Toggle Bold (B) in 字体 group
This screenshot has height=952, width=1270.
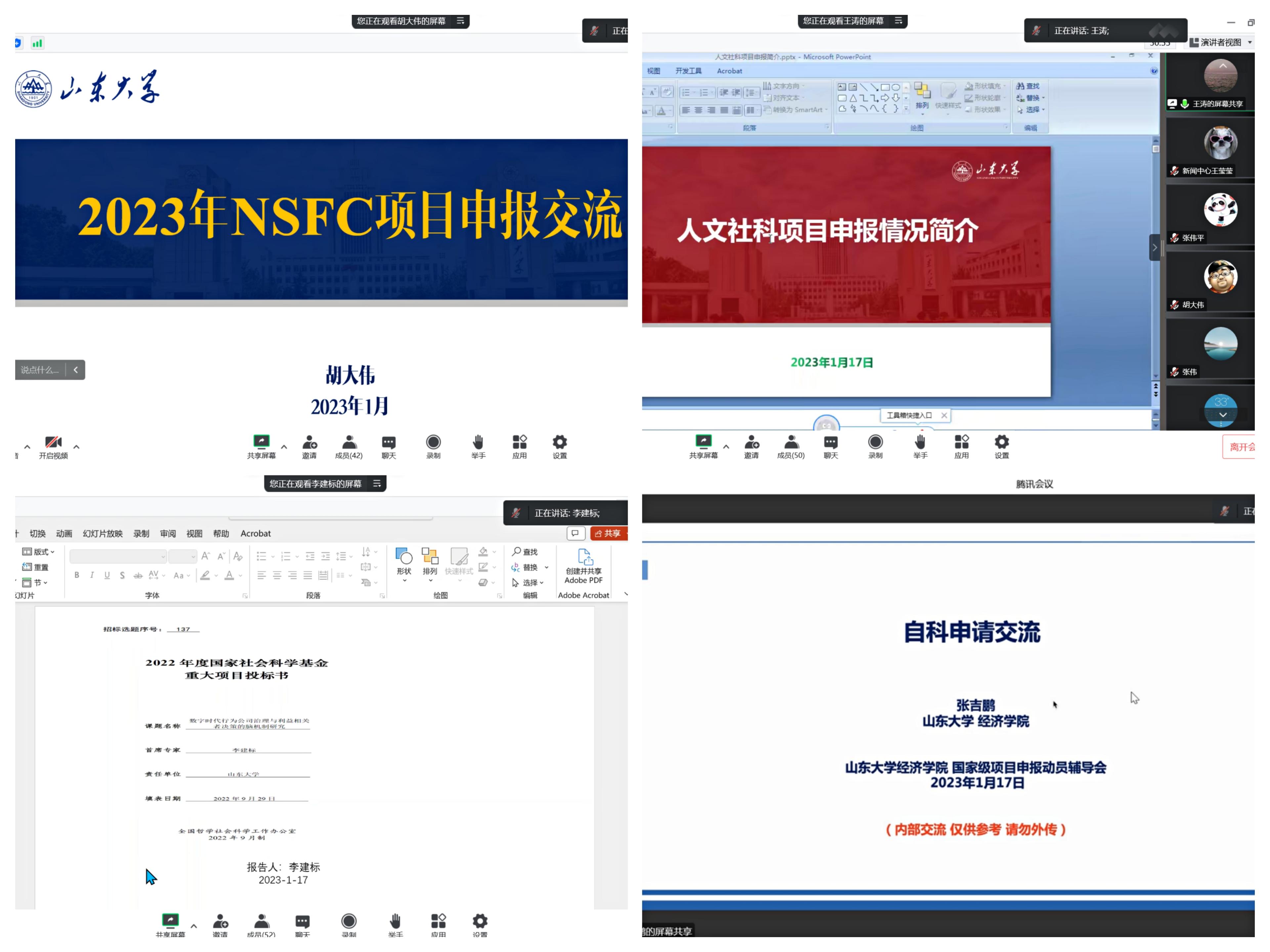click(x=76, y=575)
